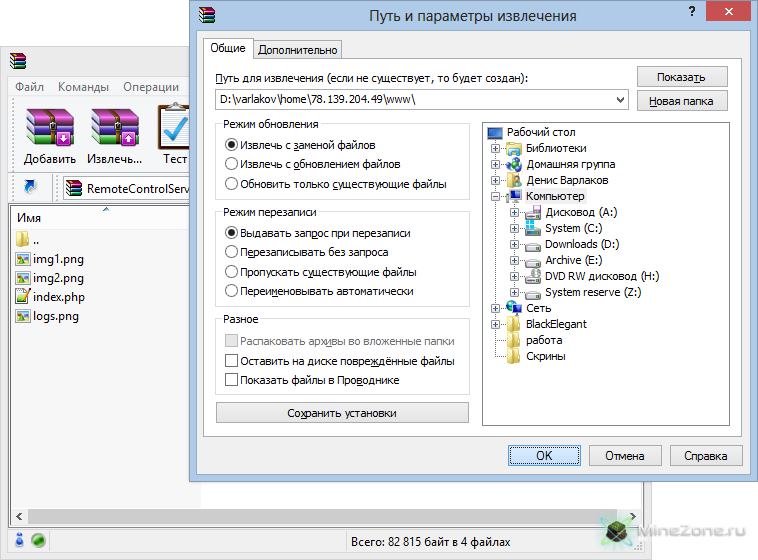
Task: Click the Сохранить установки button
Action: click(342, 413)
